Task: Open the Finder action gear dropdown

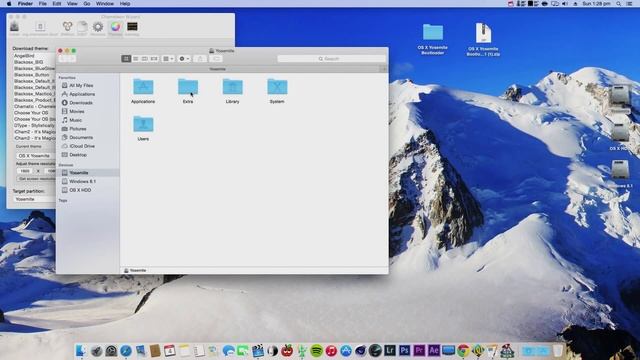Action: (x=184, y=59)
